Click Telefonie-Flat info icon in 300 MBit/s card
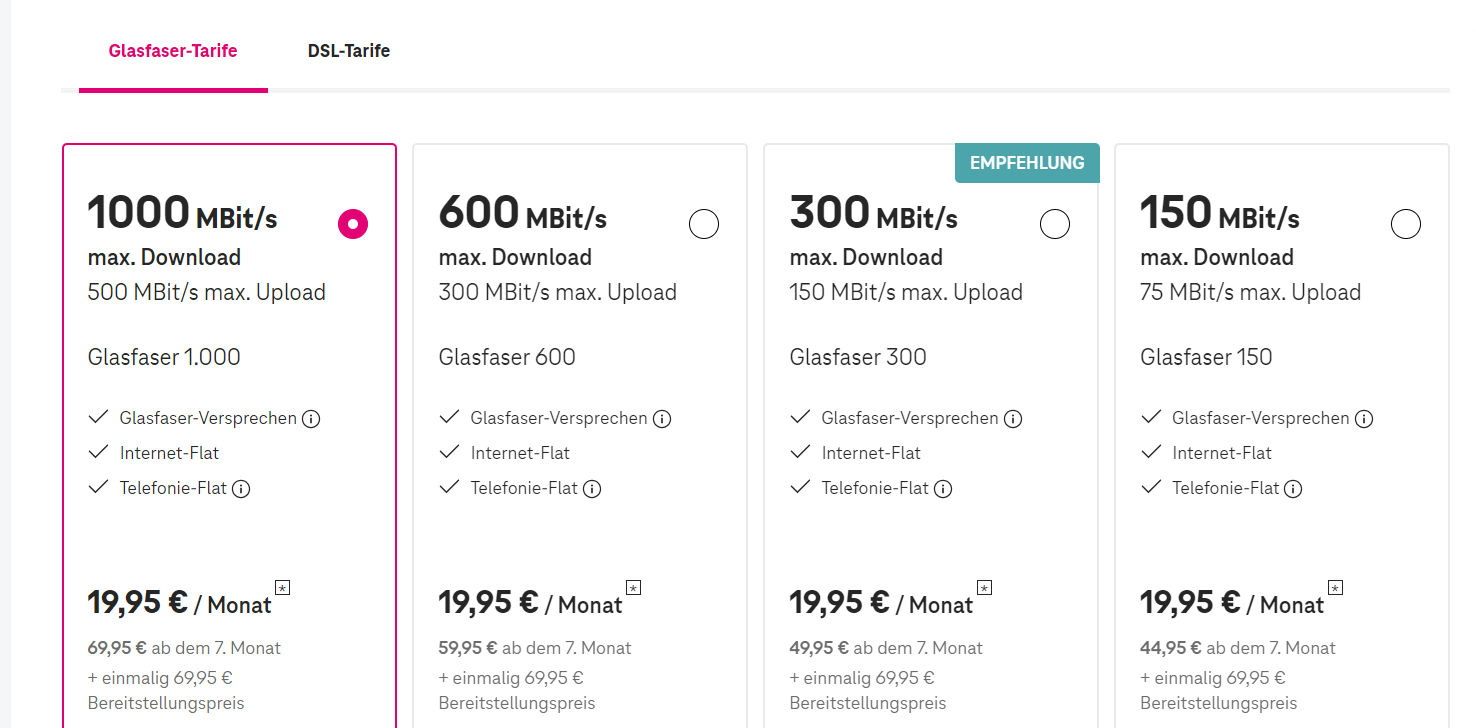Viewport: 1476px width, 728px height. click(x=943, y=489)
